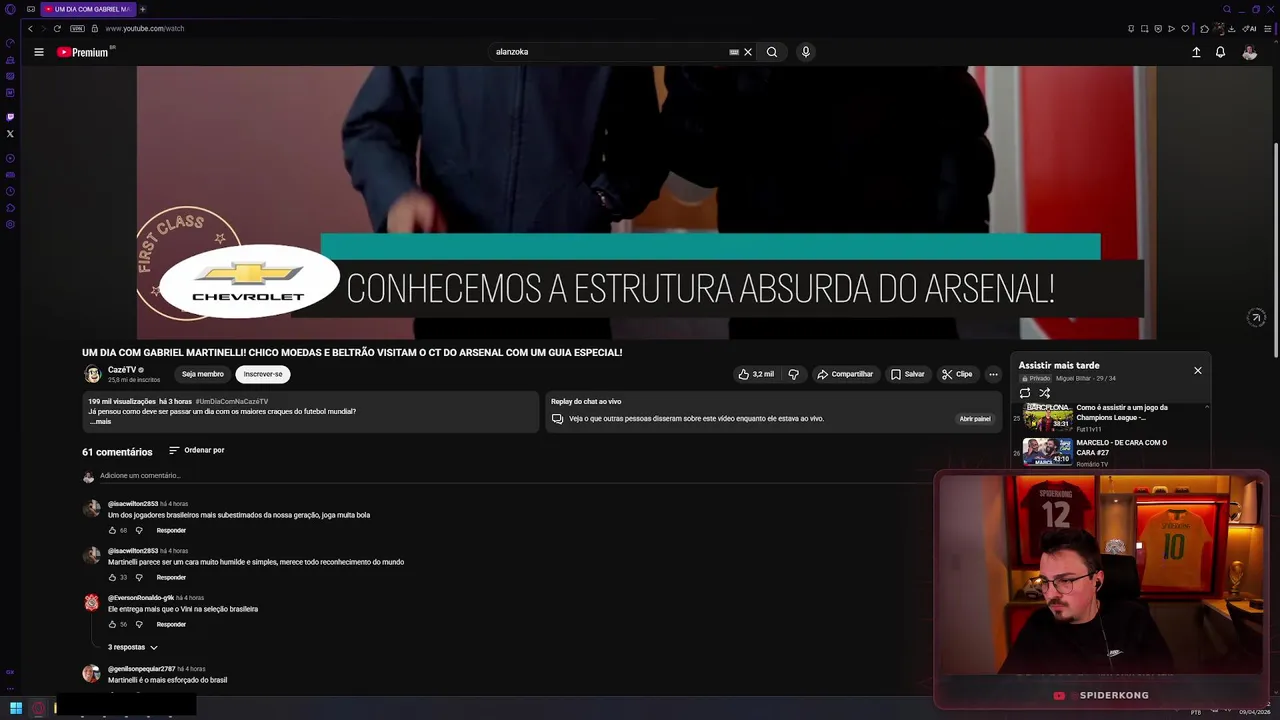Clear the alanzoka search text with X
Viewport: 1280px width, 720px height.
(748, 52)
